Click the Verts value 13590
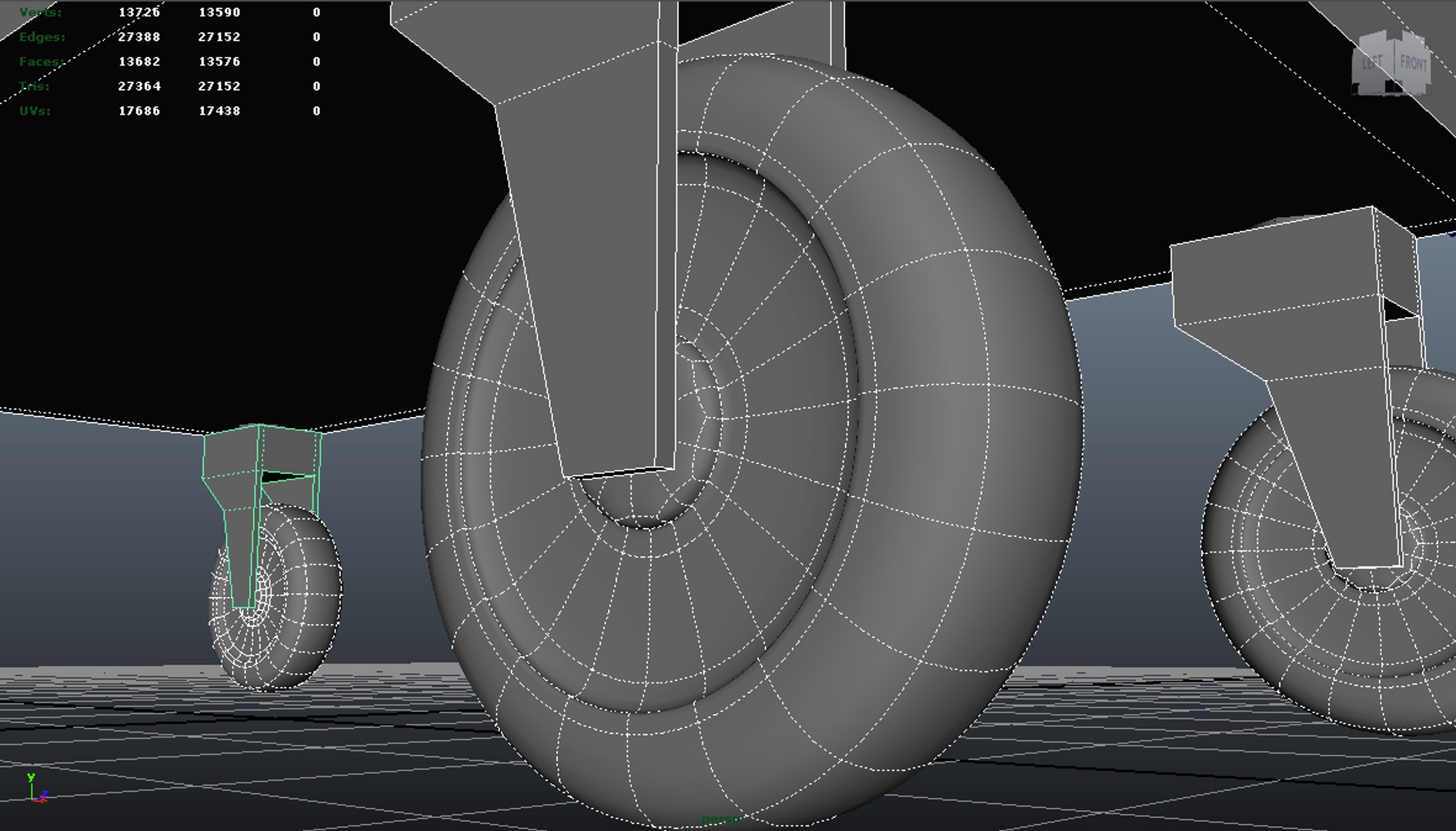 click(x=219, y=12)
